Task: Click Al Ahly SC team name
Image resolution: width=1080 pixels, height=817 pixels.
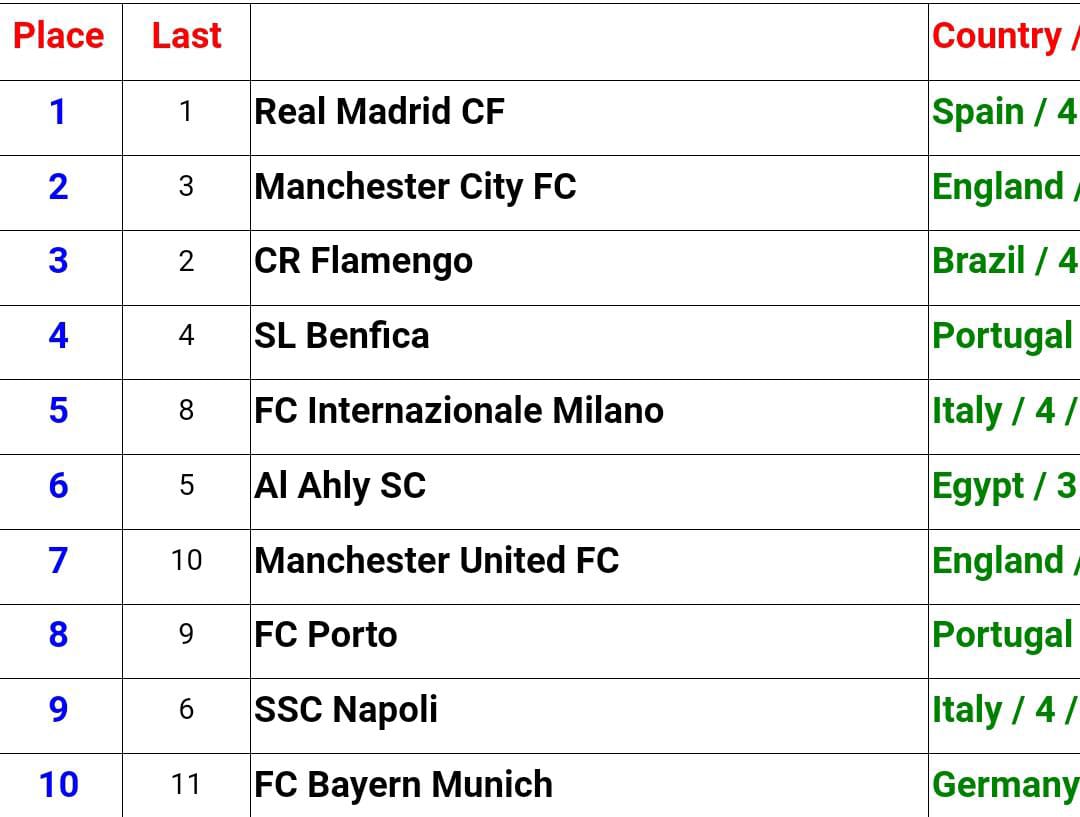Action: pos(340,486)
